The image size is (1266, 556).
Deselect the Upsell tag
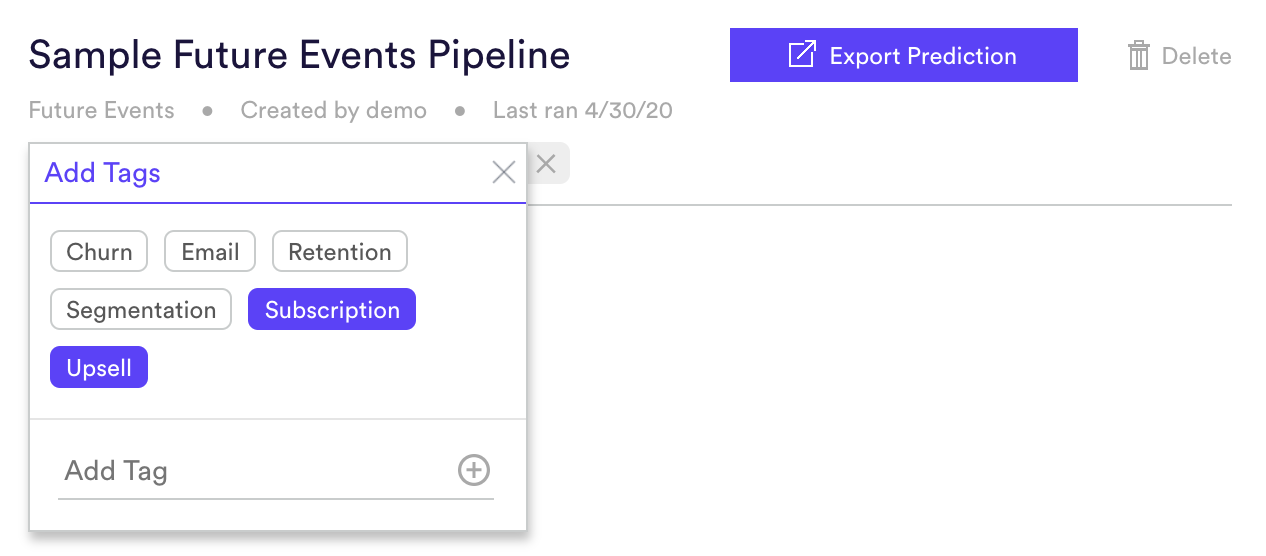(x=99, y=368)
